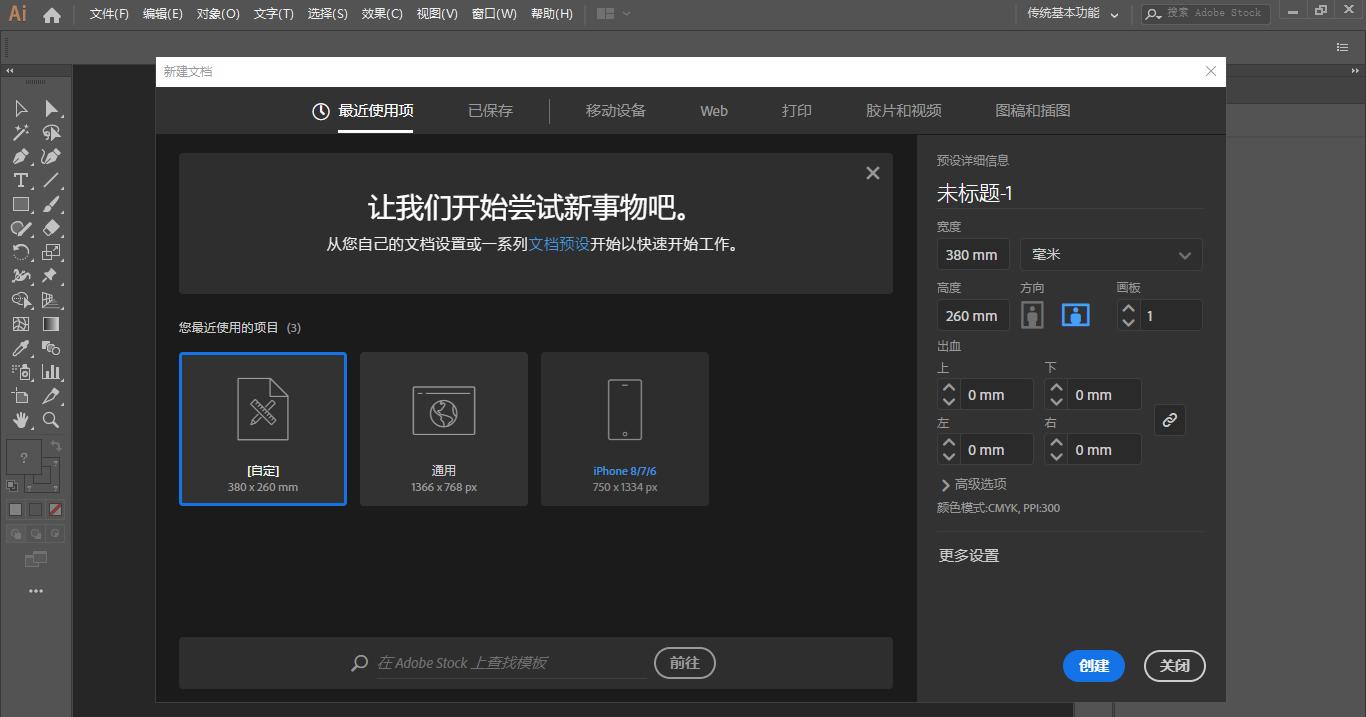Open the measurement units dropdown showing 毫米

click(x=1110, y=254)
